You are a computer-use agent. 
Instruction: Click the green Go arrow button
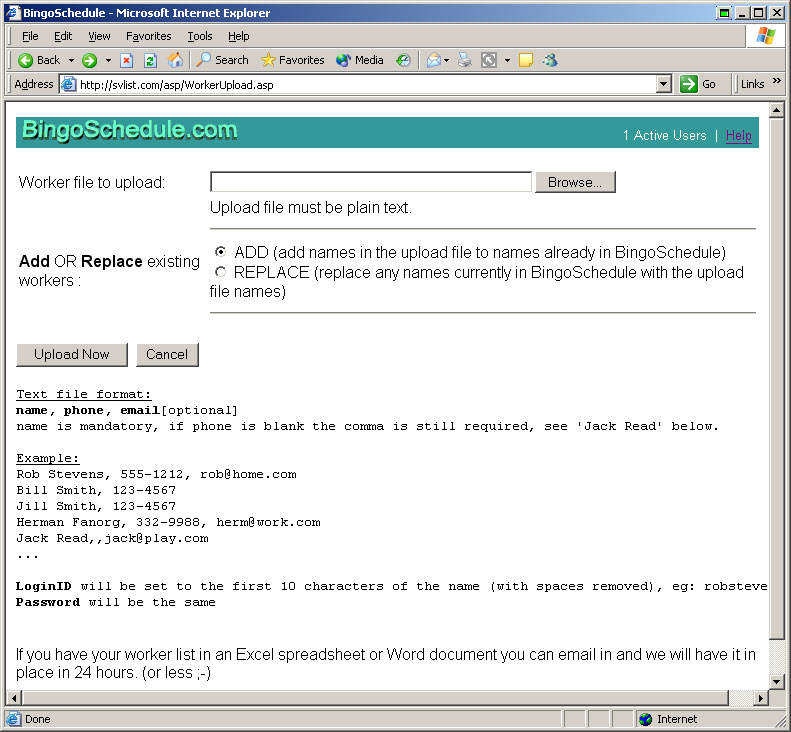699,84
